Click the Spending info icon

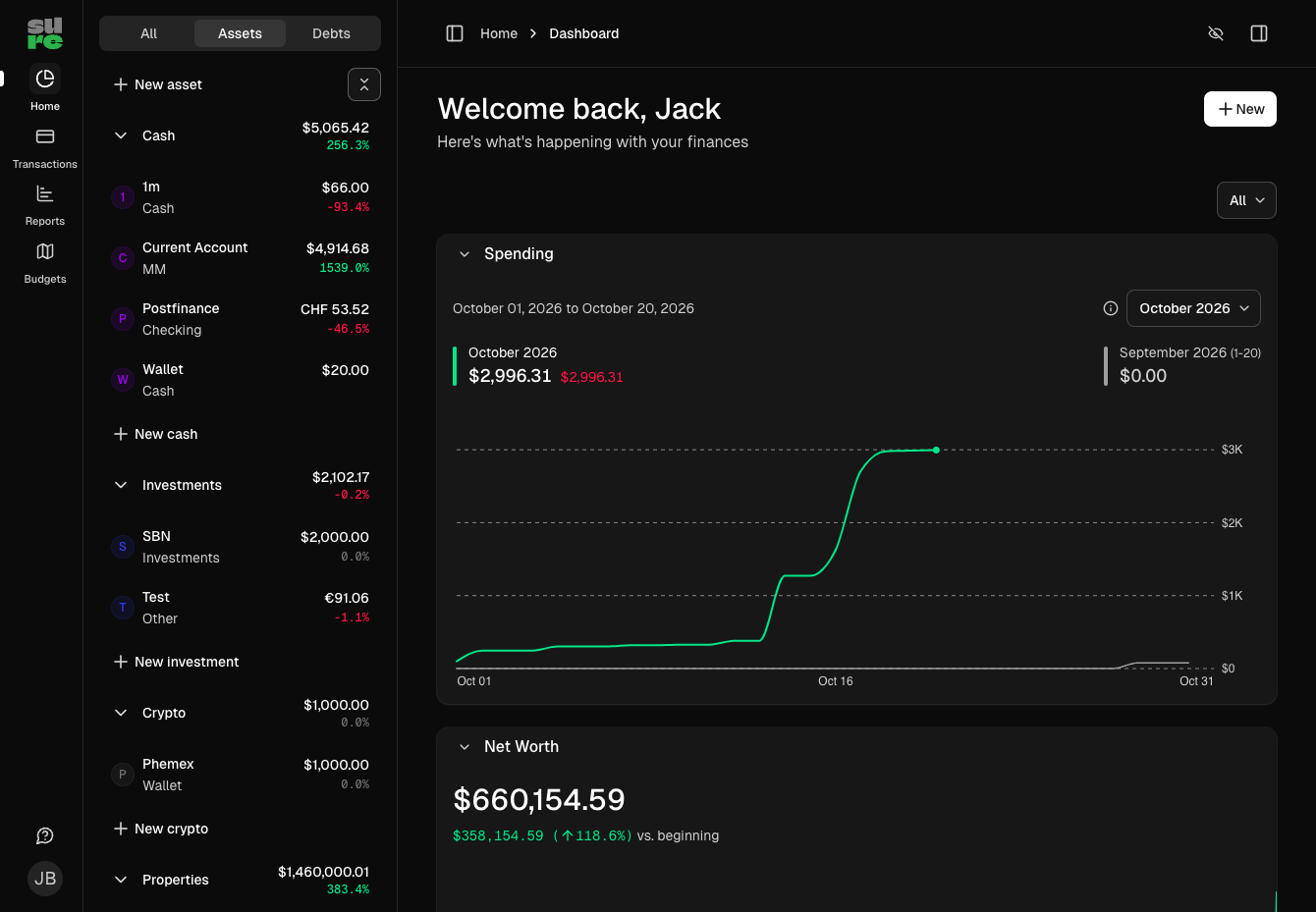pos(1111,308)
